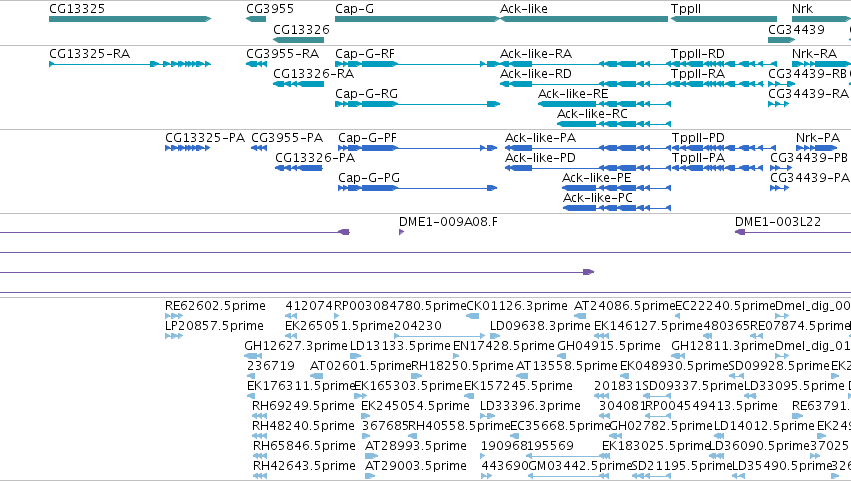Select the RH65846.5prime EST
851x481 pixels.
pos(259,457)
